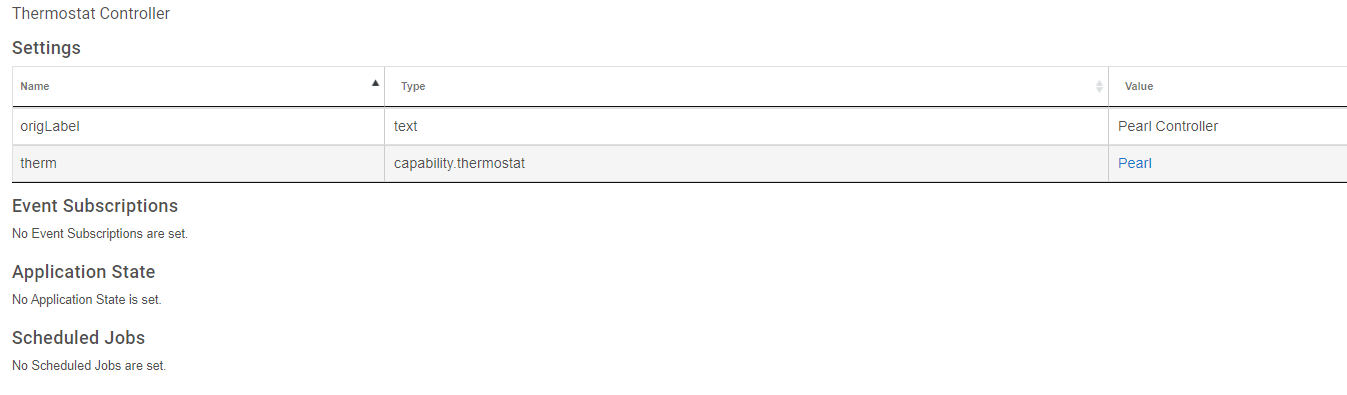Viewport: 1347px width, 395px height.
Task: Click the Type column sort arrows icon
Action: click(1099, 86)
